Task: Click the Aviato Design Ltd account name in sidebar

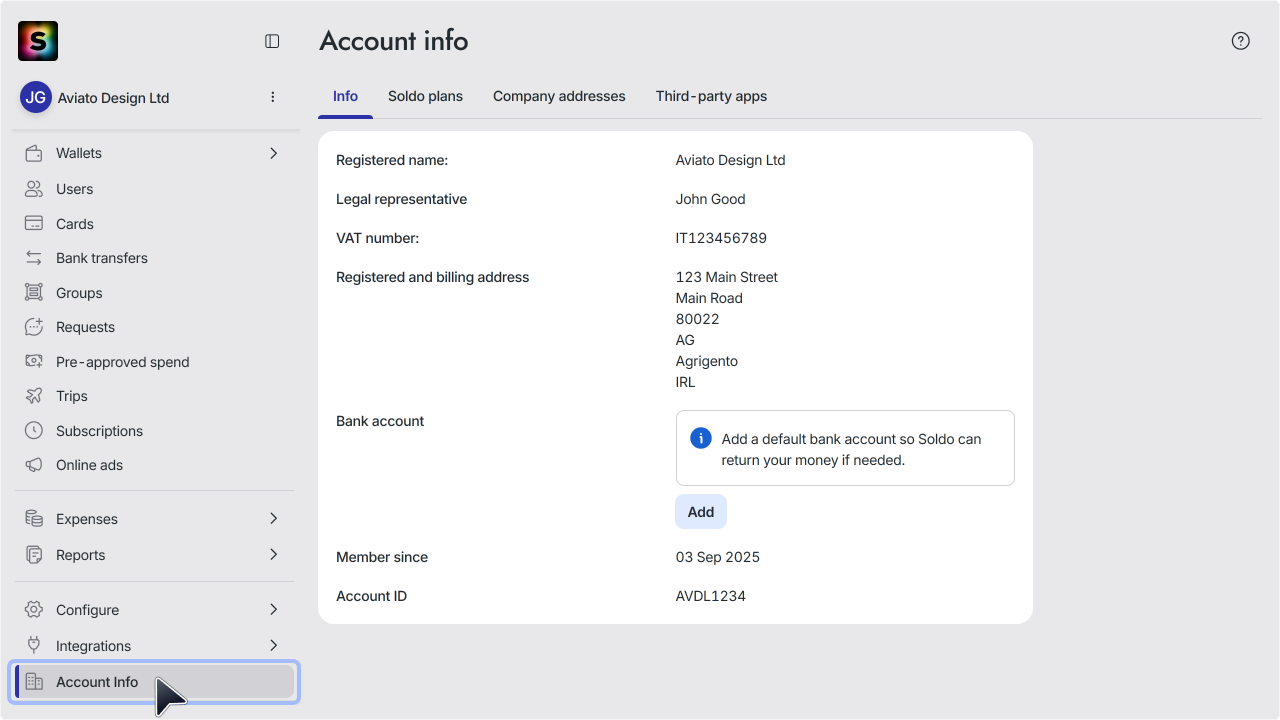Action: click(x=113, y=98)
